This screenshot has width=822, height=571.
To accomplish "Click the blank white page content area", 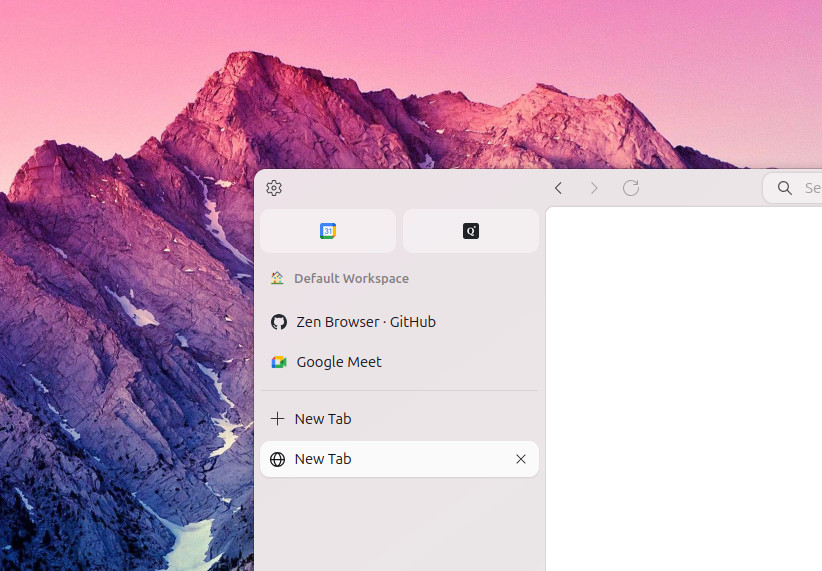I will click(684, 389).
